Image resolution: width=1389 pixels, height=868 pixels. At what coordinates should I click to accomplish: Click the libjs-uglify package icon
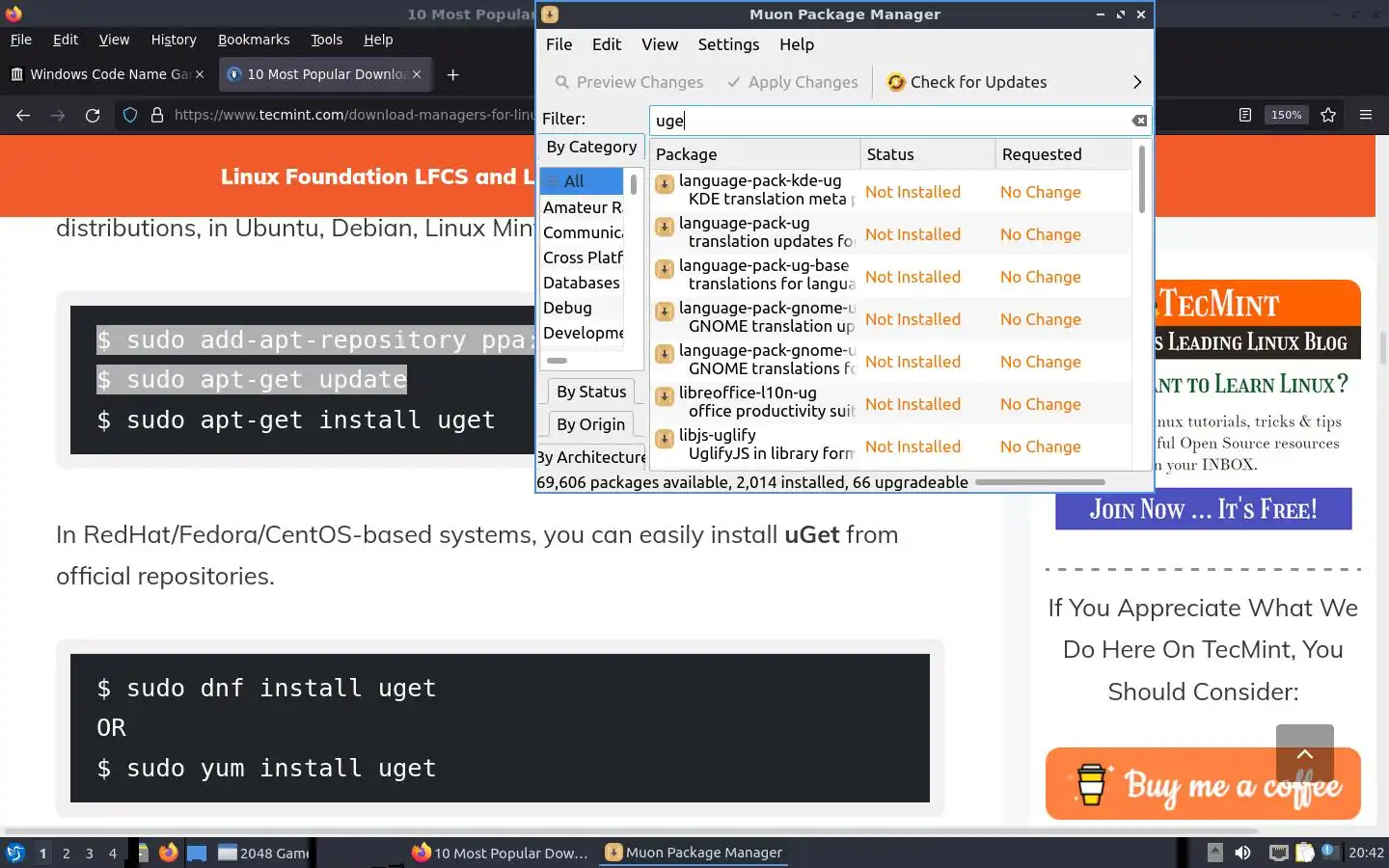[x=665, y=439]
